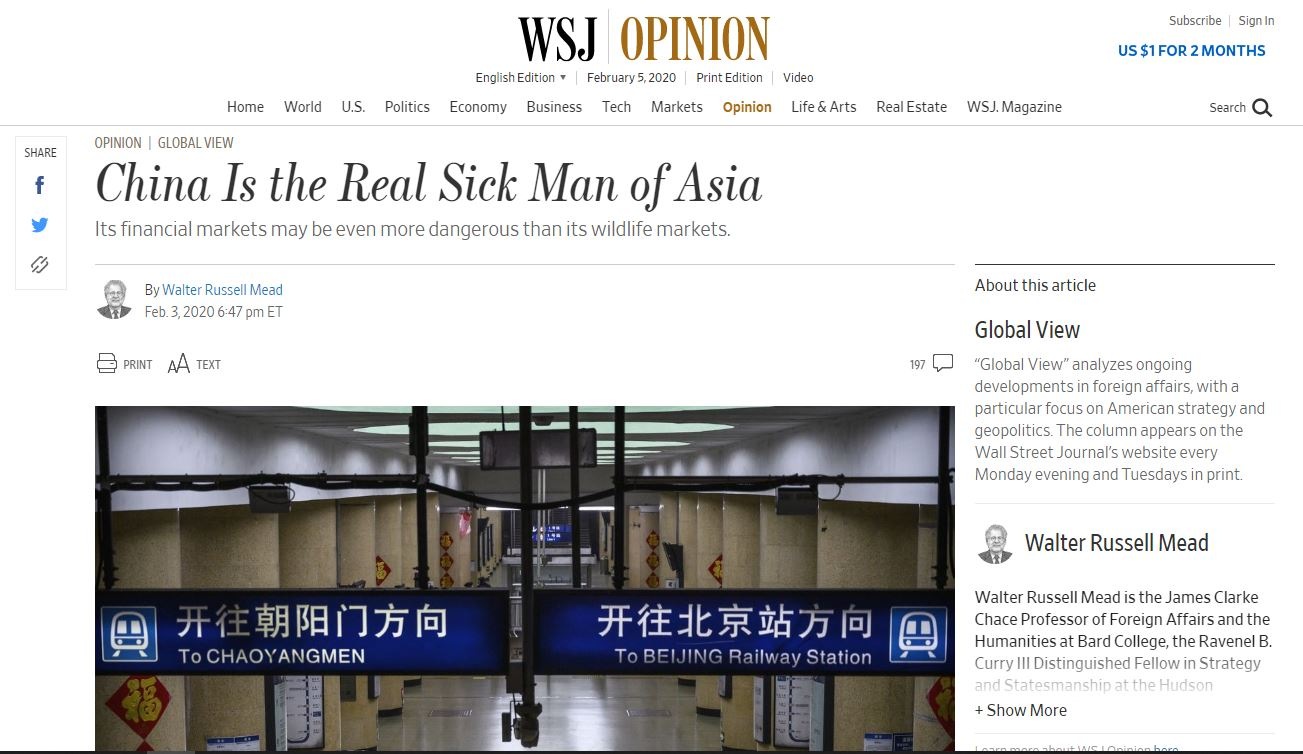Open the English Edition dropdown
Viewport: 1303px width, 754px height.
[521, 78]
